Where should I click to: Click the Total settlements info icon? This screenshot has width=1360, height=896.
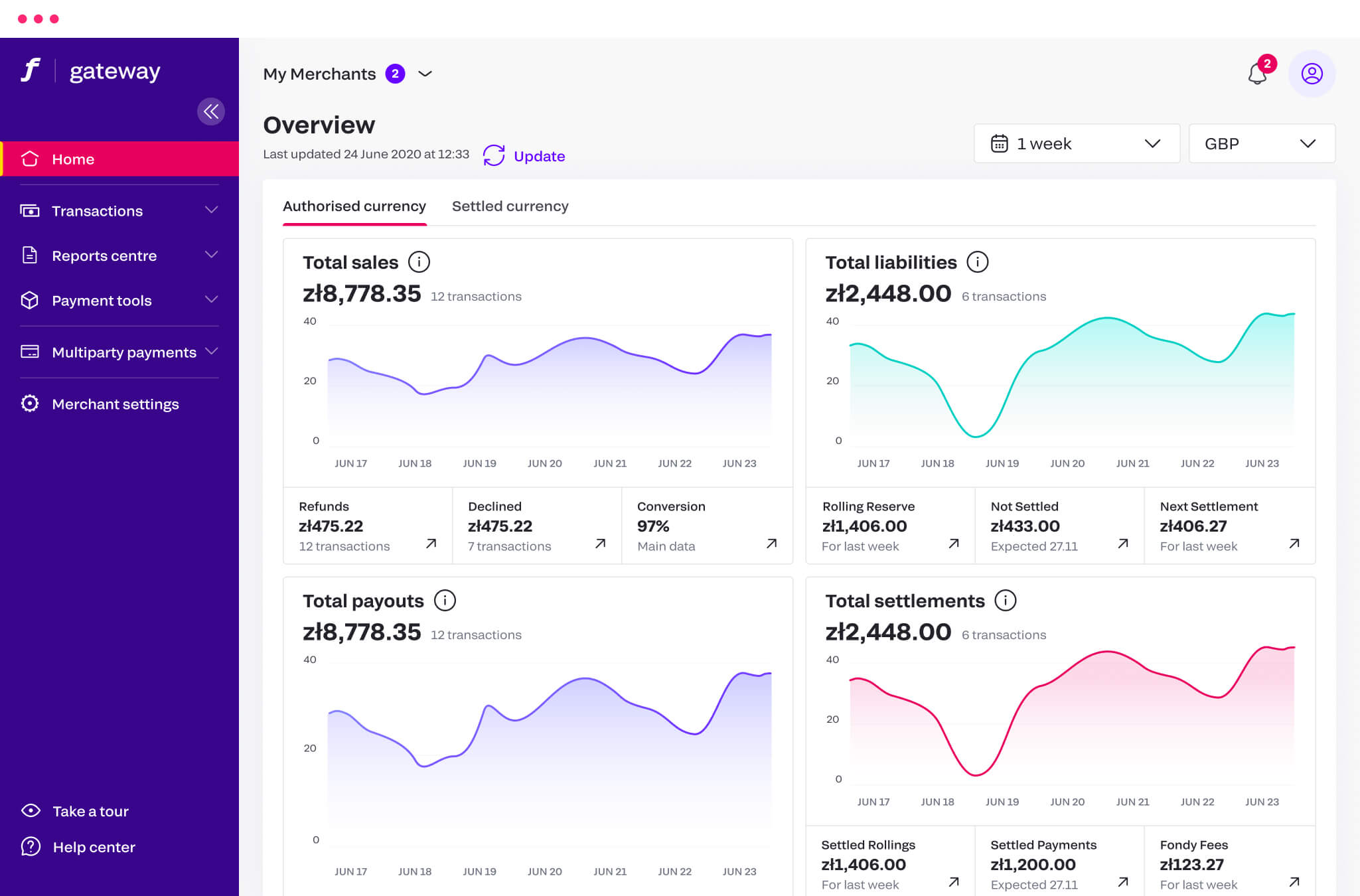tap(1005, 601)
